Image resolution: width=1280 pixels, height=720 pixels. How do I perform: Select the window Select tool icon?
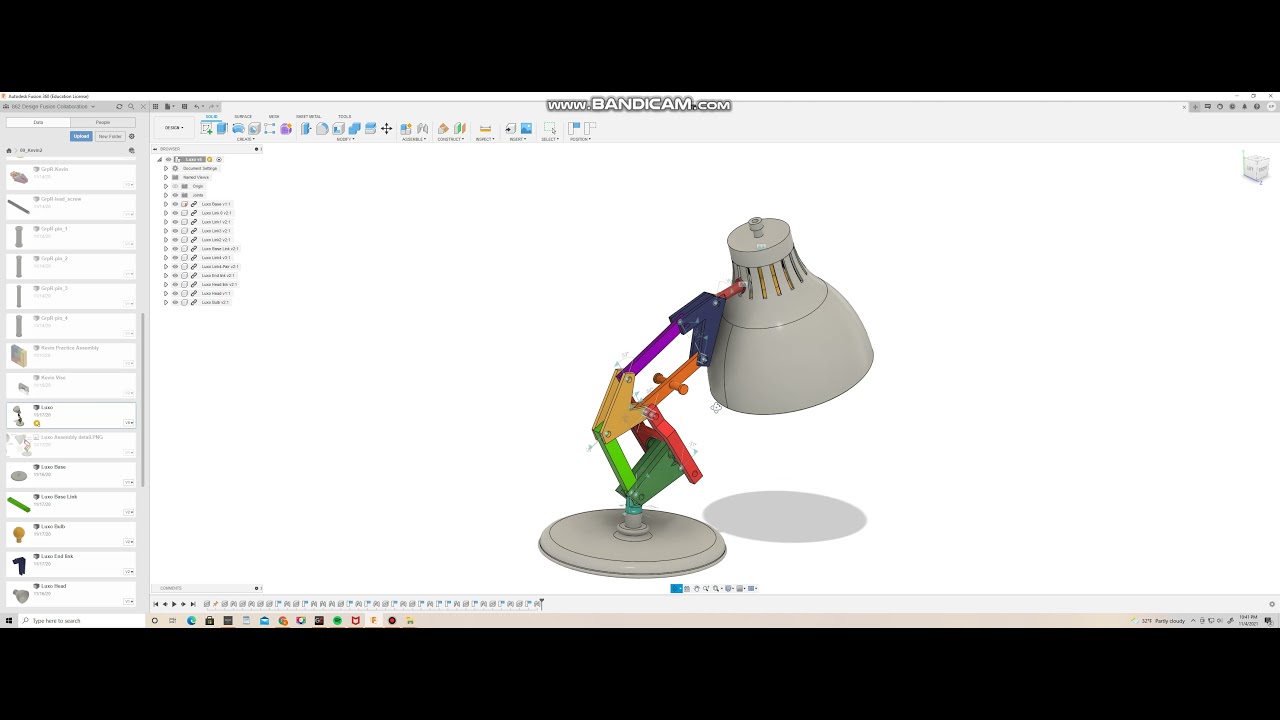tap(549, 128)
